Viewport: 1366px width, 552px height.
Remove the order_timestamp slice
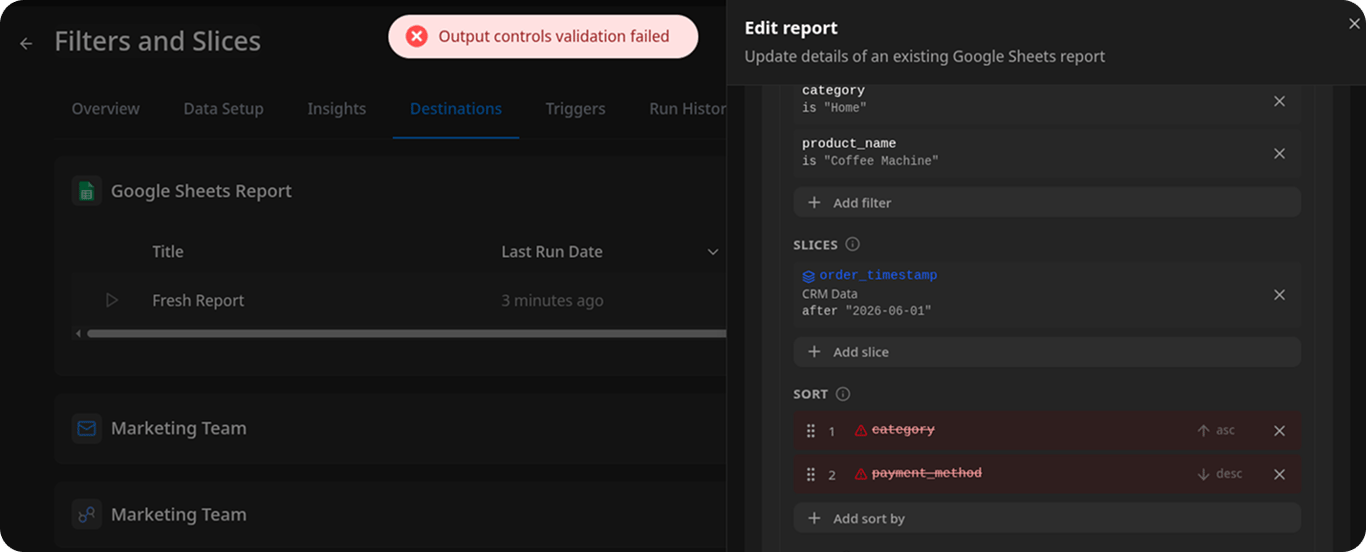click(1279, 295)
